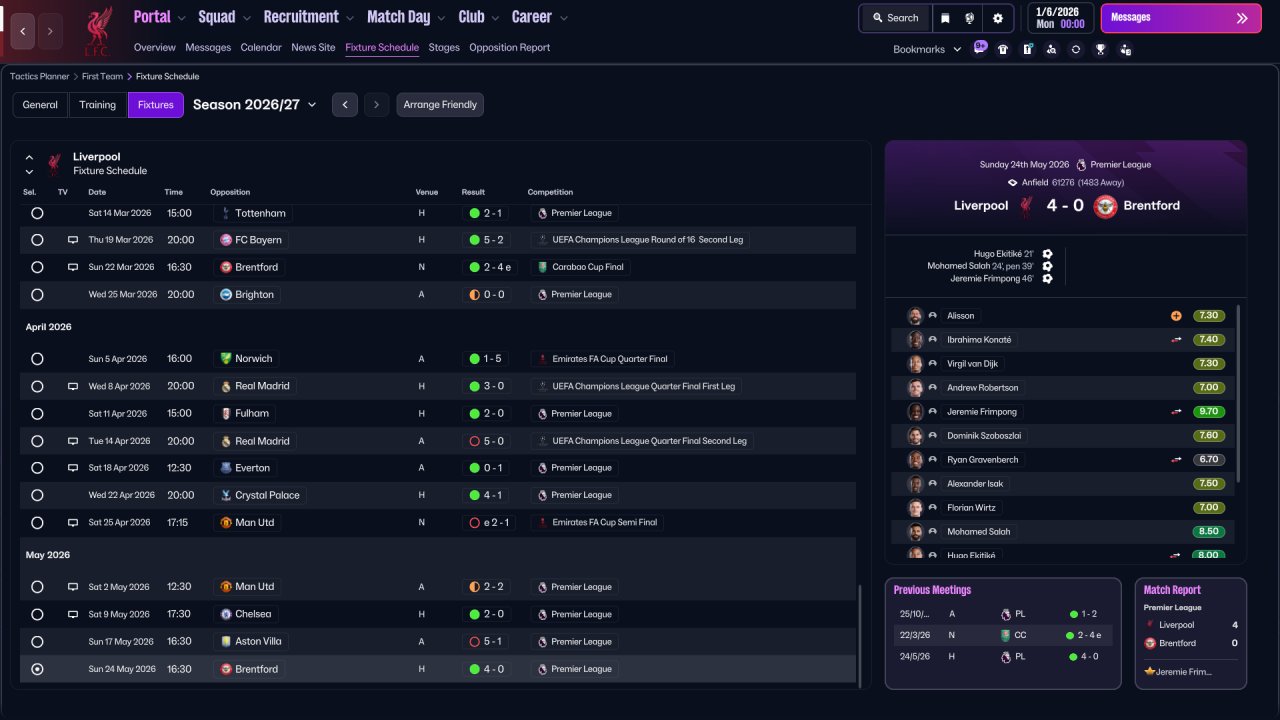Click Tactics Planner breadcrumb link
1280x720 pixels.
40,77
